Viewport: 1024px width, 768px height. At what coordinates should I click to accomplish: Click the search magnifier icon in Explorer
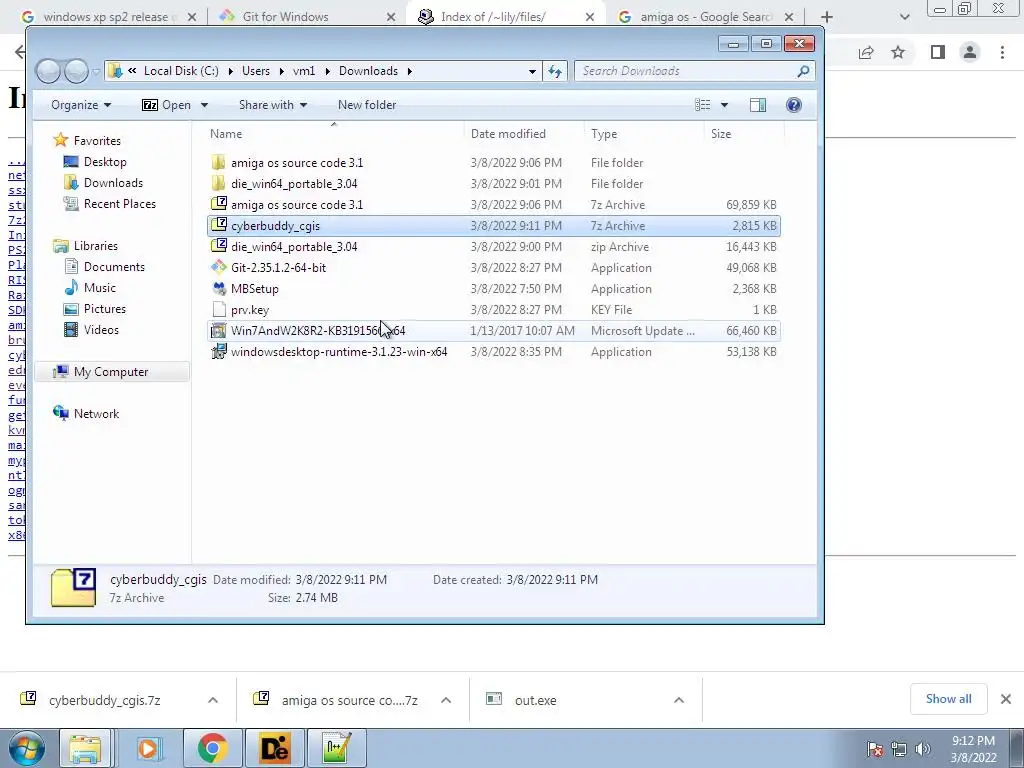(803, 71)
